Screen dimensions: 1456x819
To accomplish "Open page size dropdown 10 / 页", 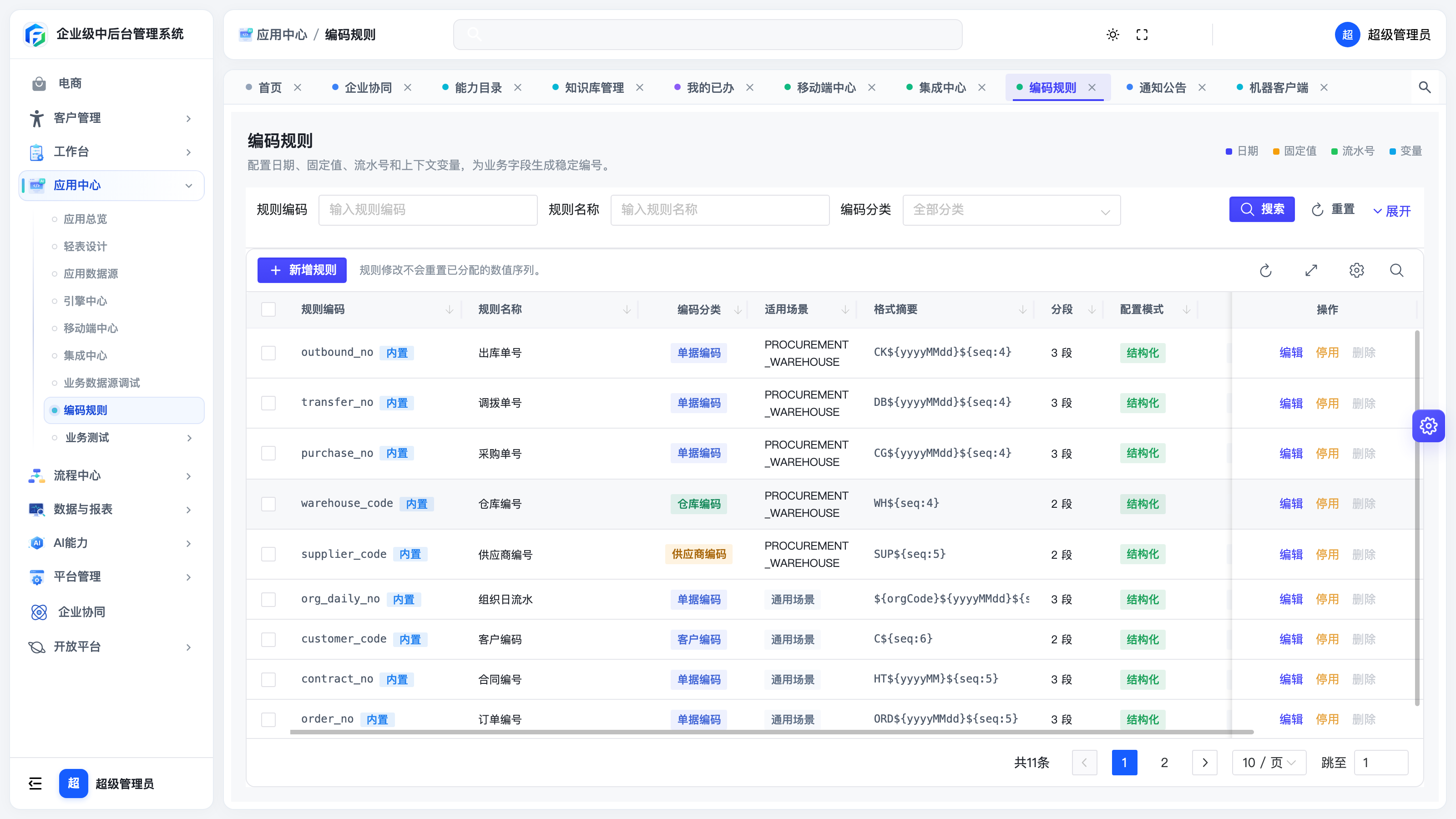I will pyautogui.click(x=1269, y=763).
